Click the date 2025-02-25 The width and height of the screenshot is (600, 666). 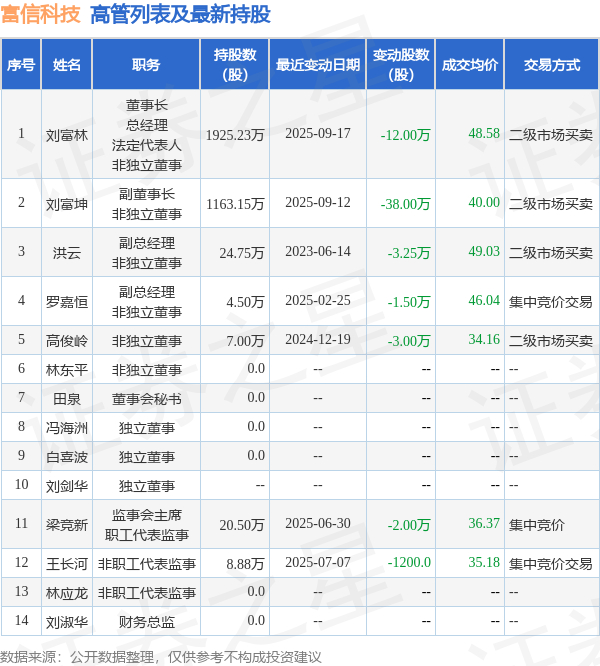(318, 300)
